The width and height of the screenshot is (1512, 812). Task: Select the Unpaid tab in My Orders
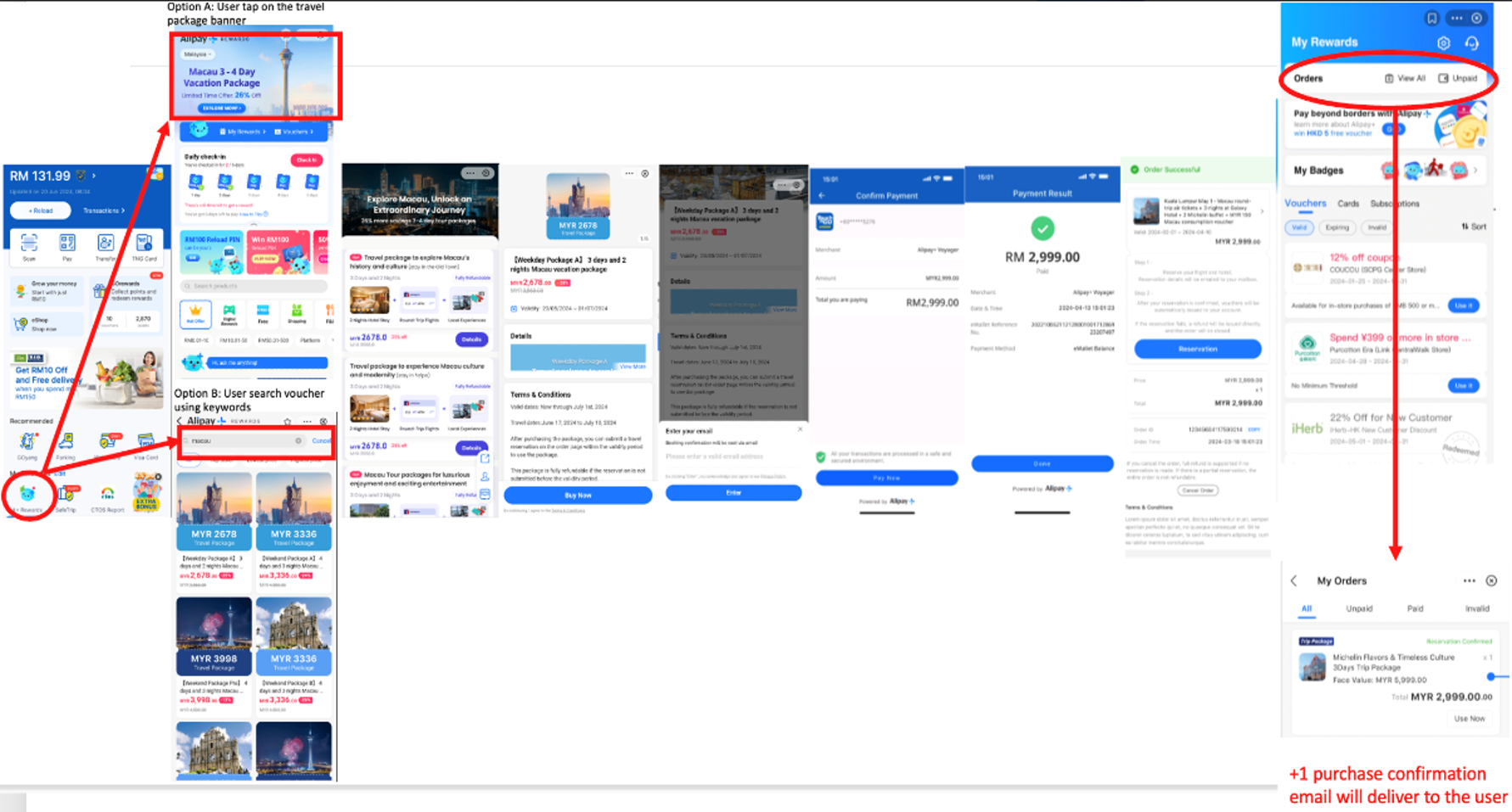click(1359, 608)
